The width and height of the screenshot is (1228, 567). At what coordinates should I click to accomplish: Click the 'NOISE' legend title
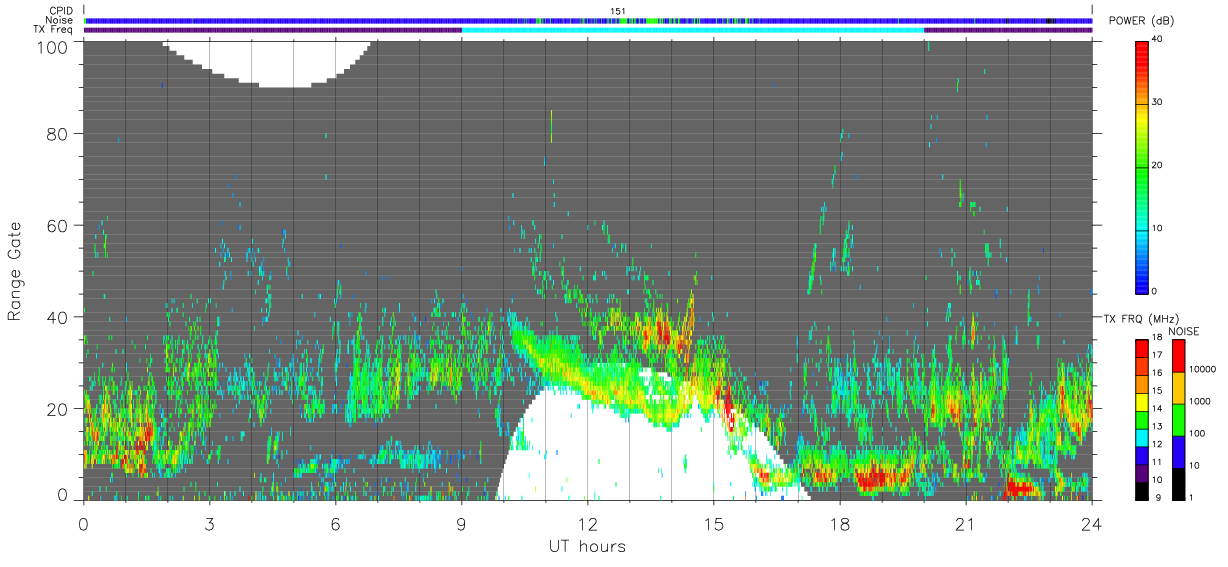point(1184,331)
